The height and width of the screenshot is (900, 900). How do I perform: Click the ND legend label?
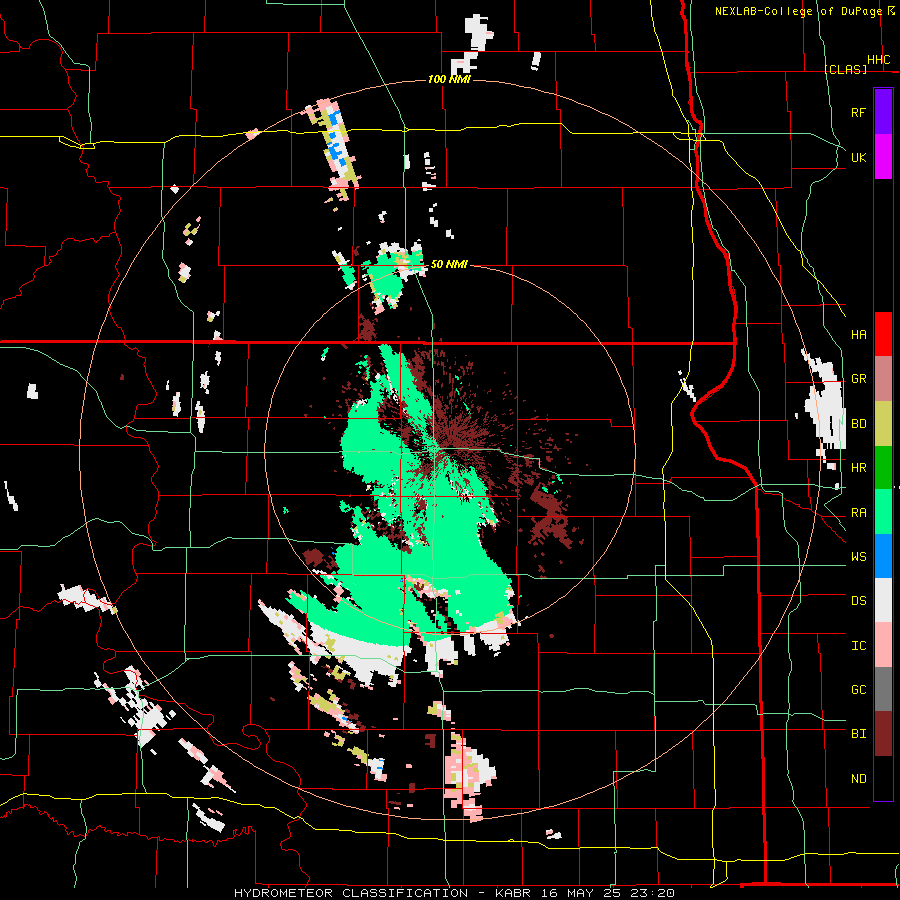(858, 779)
